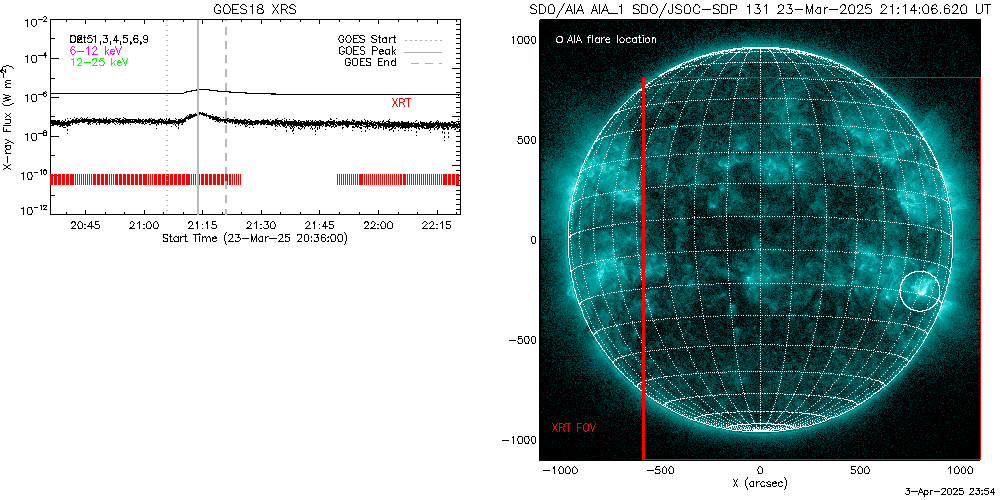1000x500 pixels.
Task: Click the GOES End legend entry
Action: 393,62
